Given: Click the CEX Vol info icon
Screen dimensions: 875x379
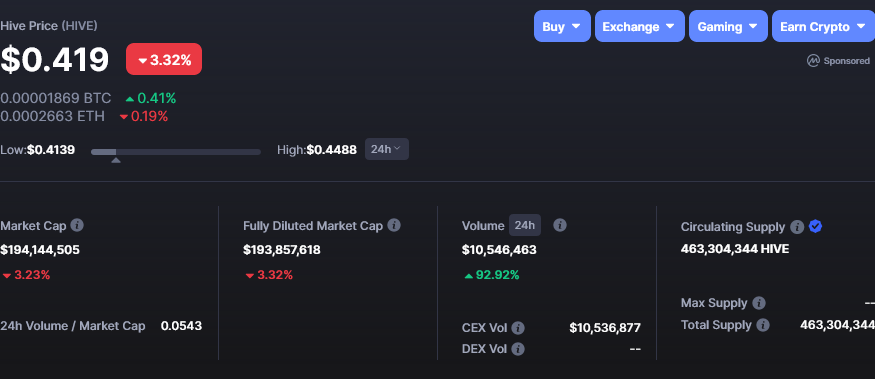Looking at the screenshot, I should coord(518,328).
